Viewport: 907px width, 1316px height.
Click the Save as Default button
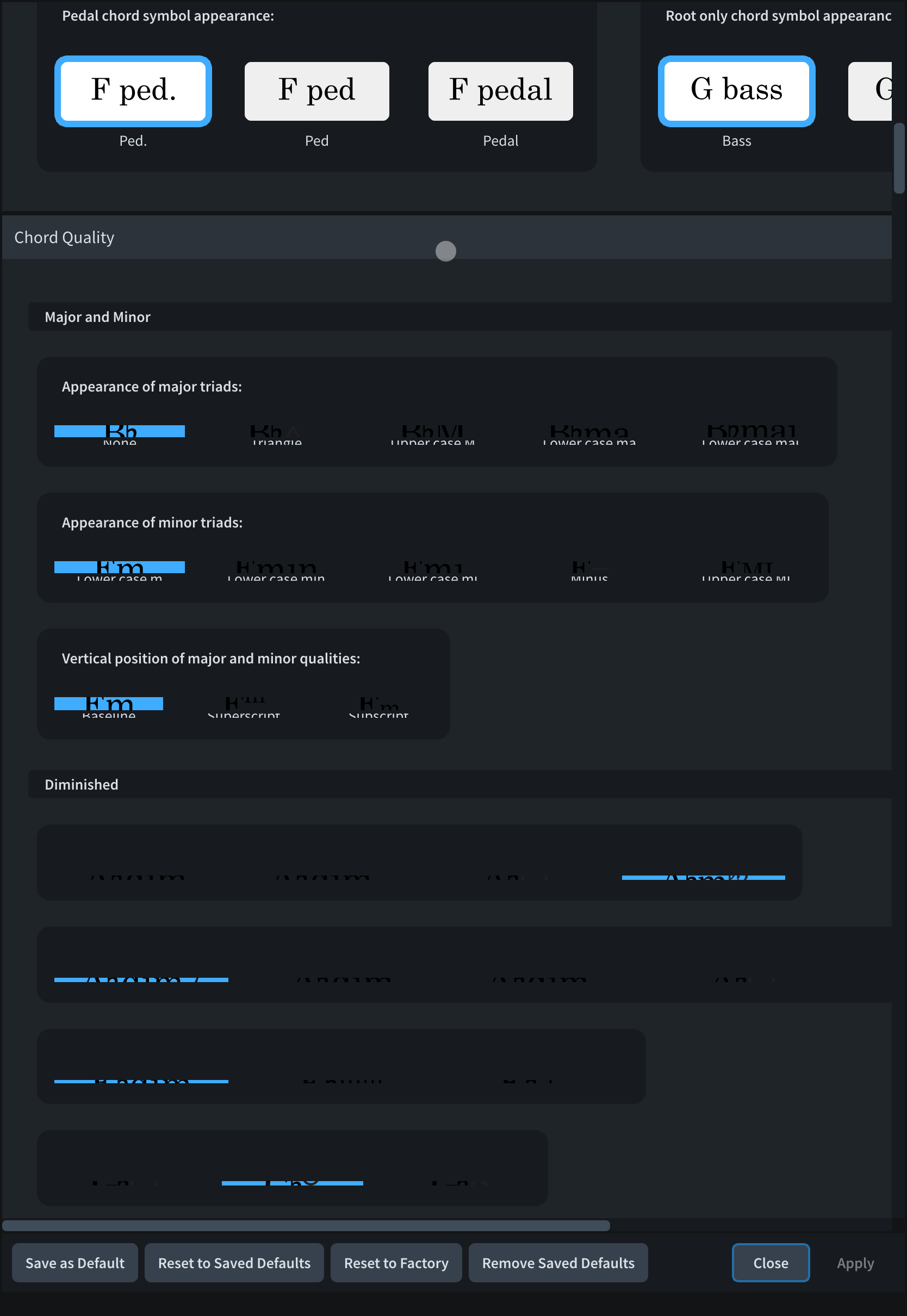[x=75, y=1263]
